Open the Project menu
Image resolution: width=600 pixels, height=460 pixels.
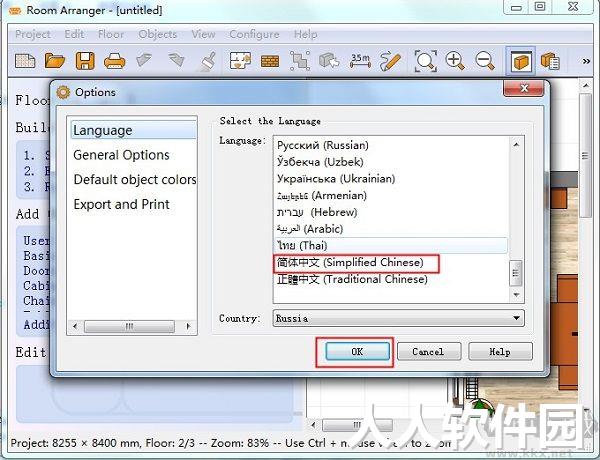(x=33, y=34)
